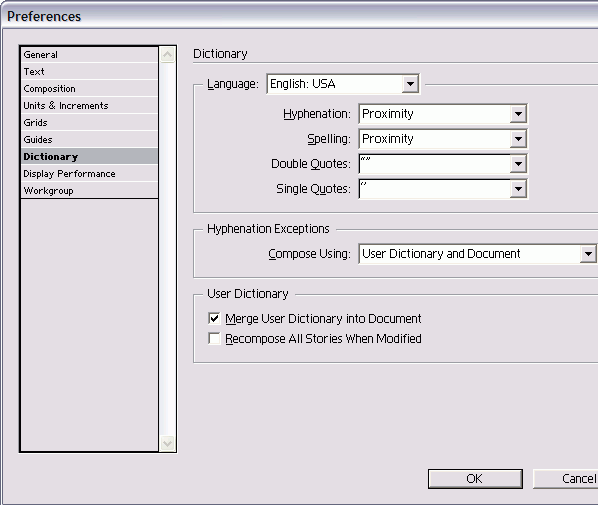Expand the Hyphenation Proximity dropdown

click(443, 114)
